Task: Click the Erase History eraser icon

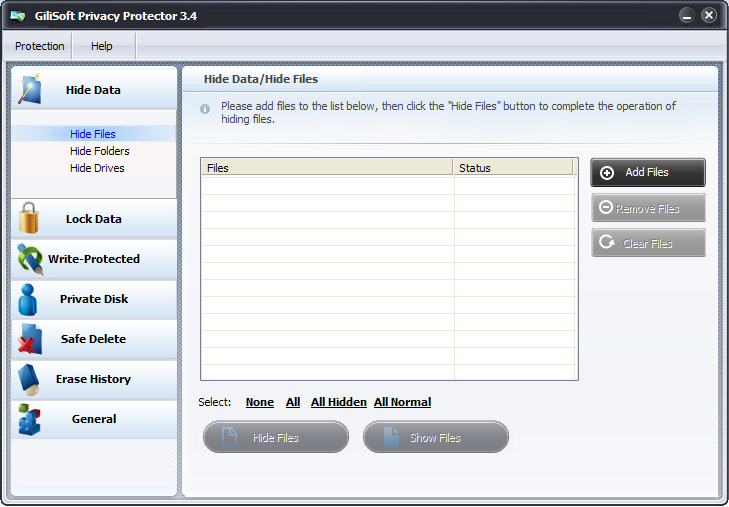Action: [29, 379]
